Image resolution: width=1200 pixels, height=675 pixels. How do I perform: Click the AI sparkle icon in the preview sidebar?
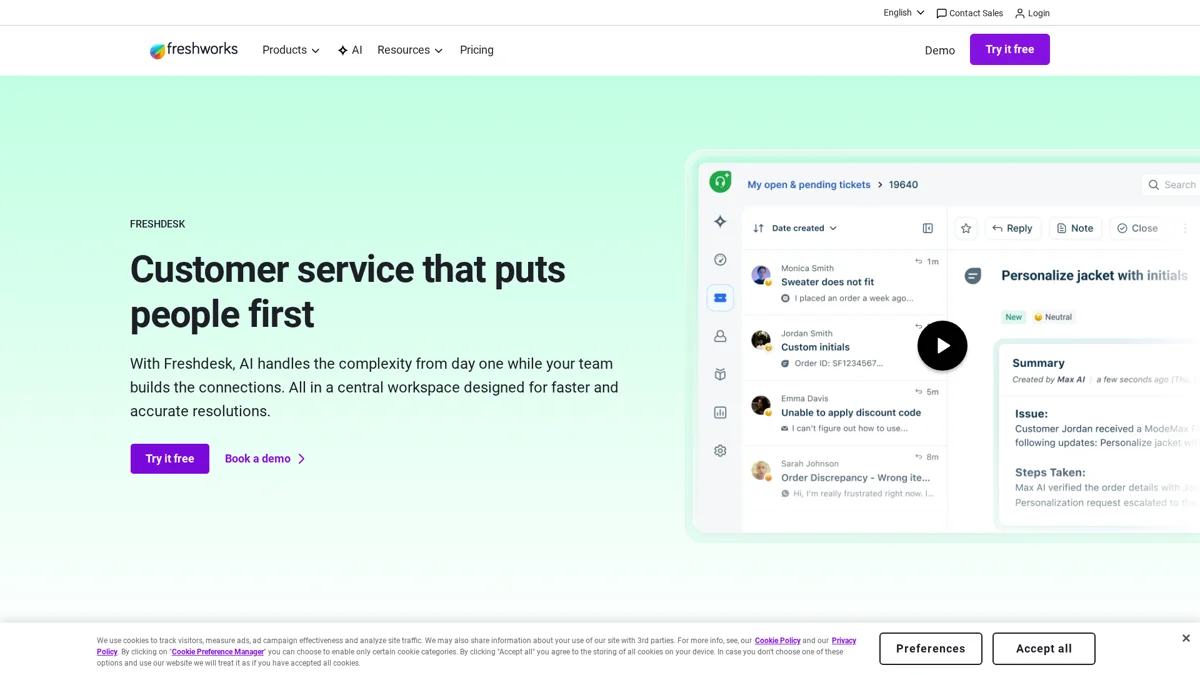(x=720, y=221)
